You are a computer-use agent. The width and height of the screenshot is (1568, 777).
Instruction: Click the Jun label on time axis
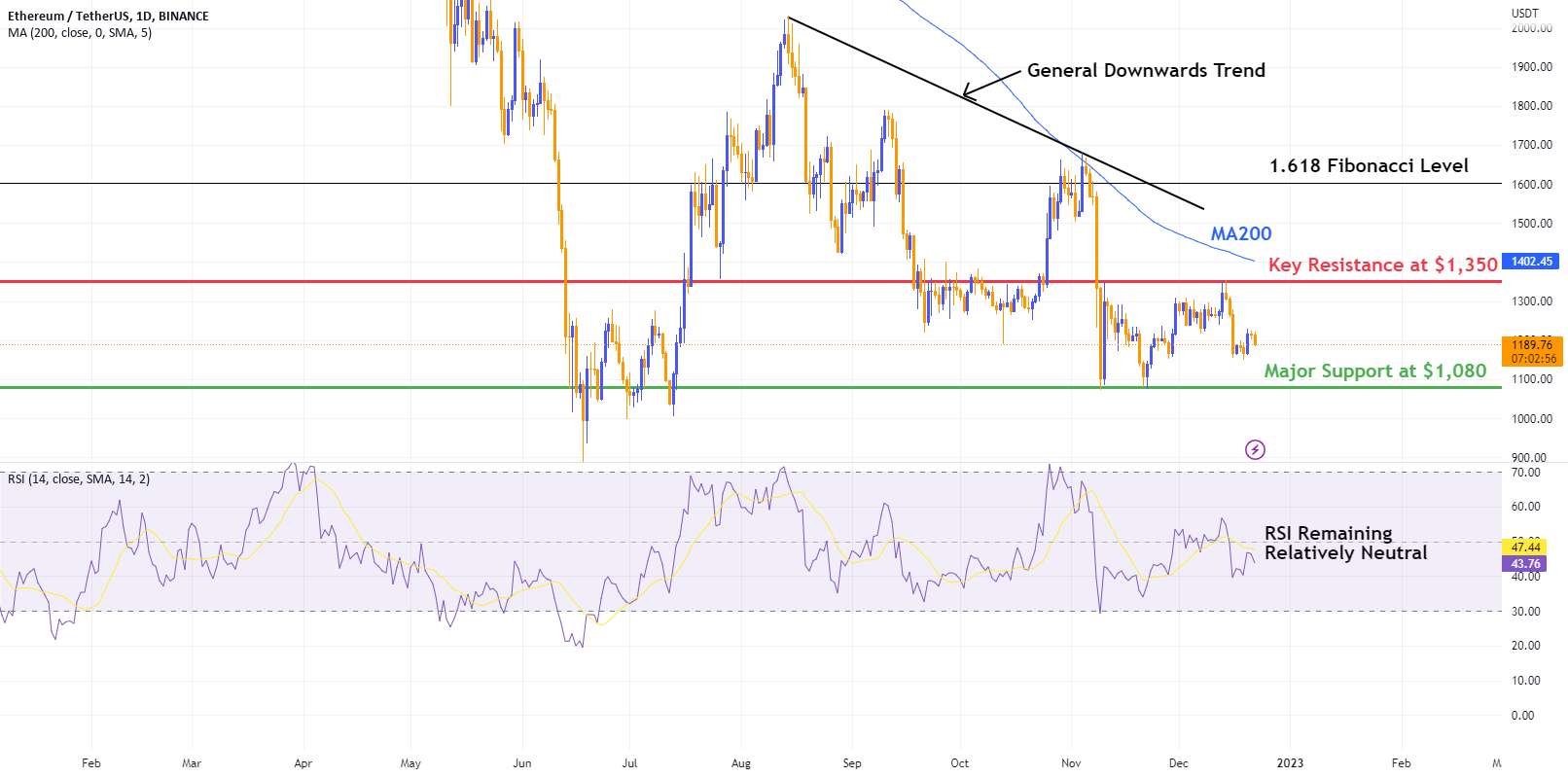pos(522,763)
